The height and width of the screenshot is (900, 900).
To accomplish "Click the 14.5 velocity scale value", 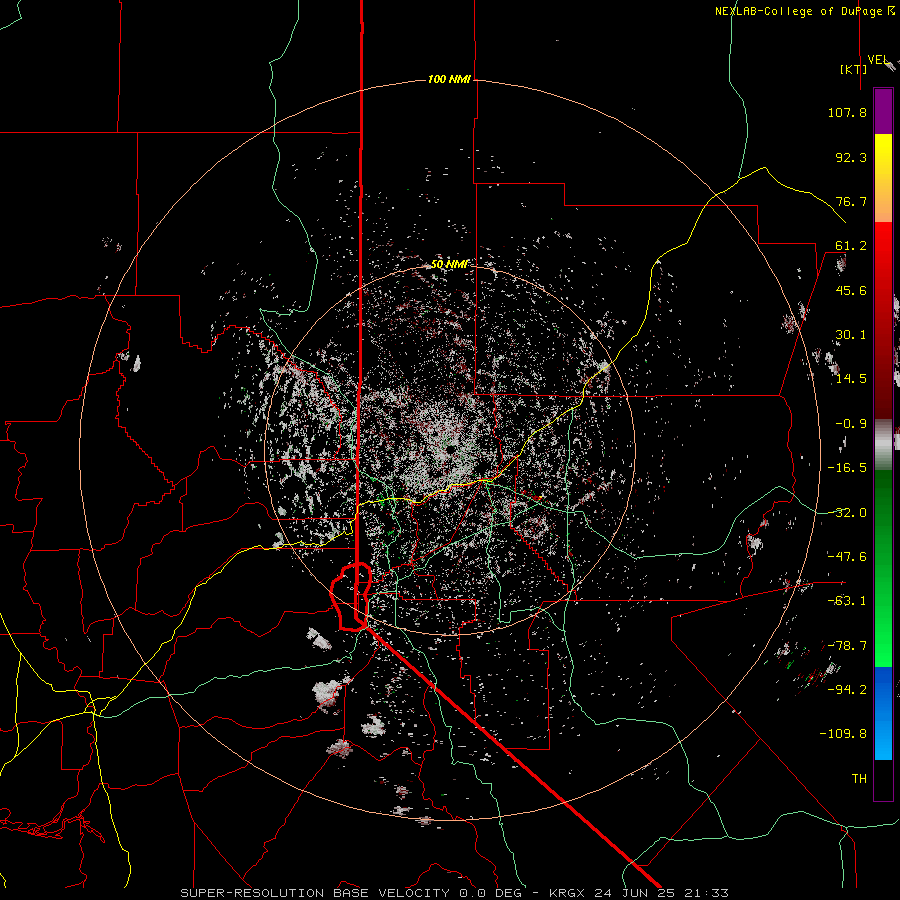I will tap(851, 379).
